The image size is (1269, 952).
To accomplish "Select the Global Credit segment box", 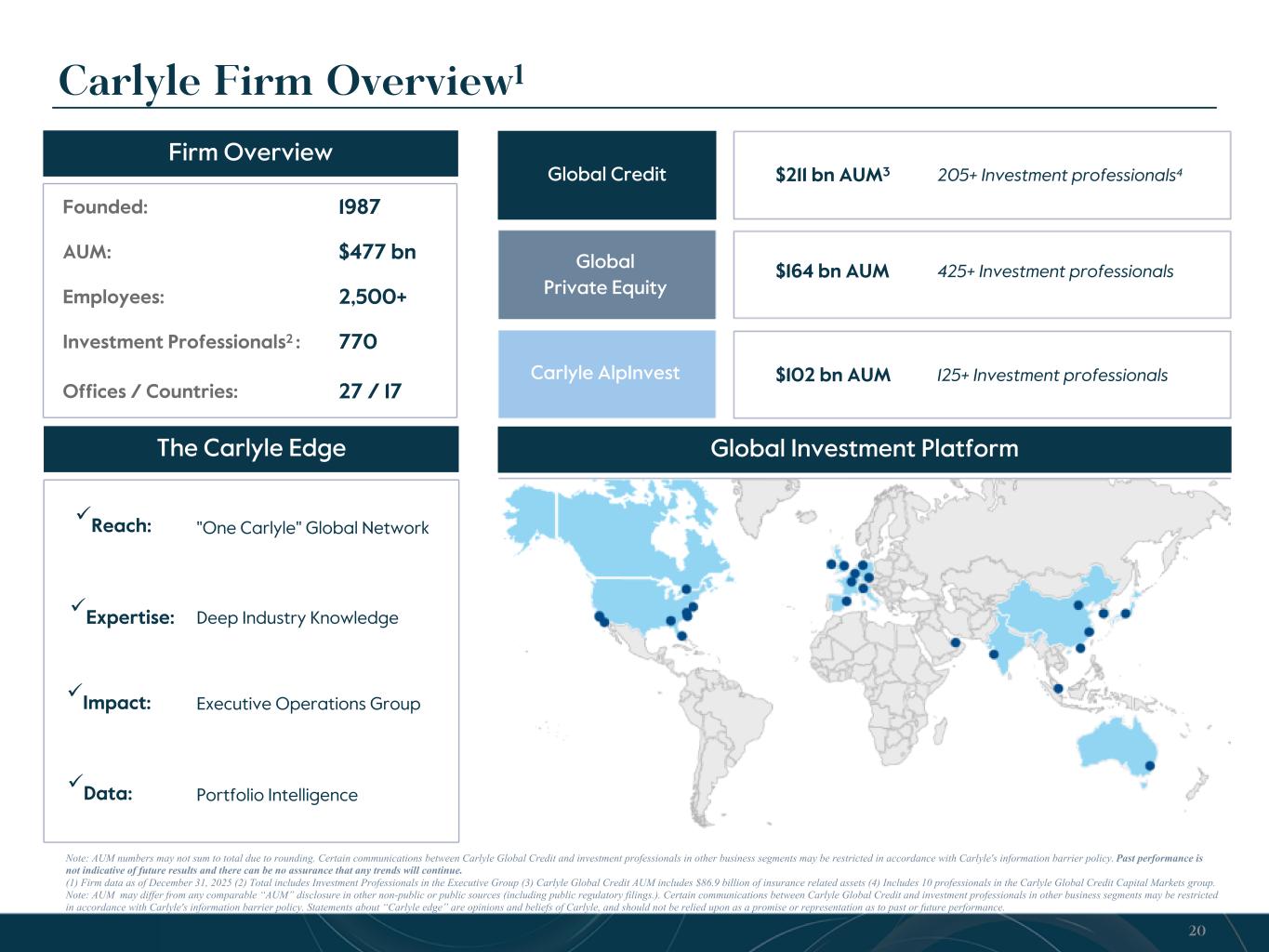I will click(607, 175).
